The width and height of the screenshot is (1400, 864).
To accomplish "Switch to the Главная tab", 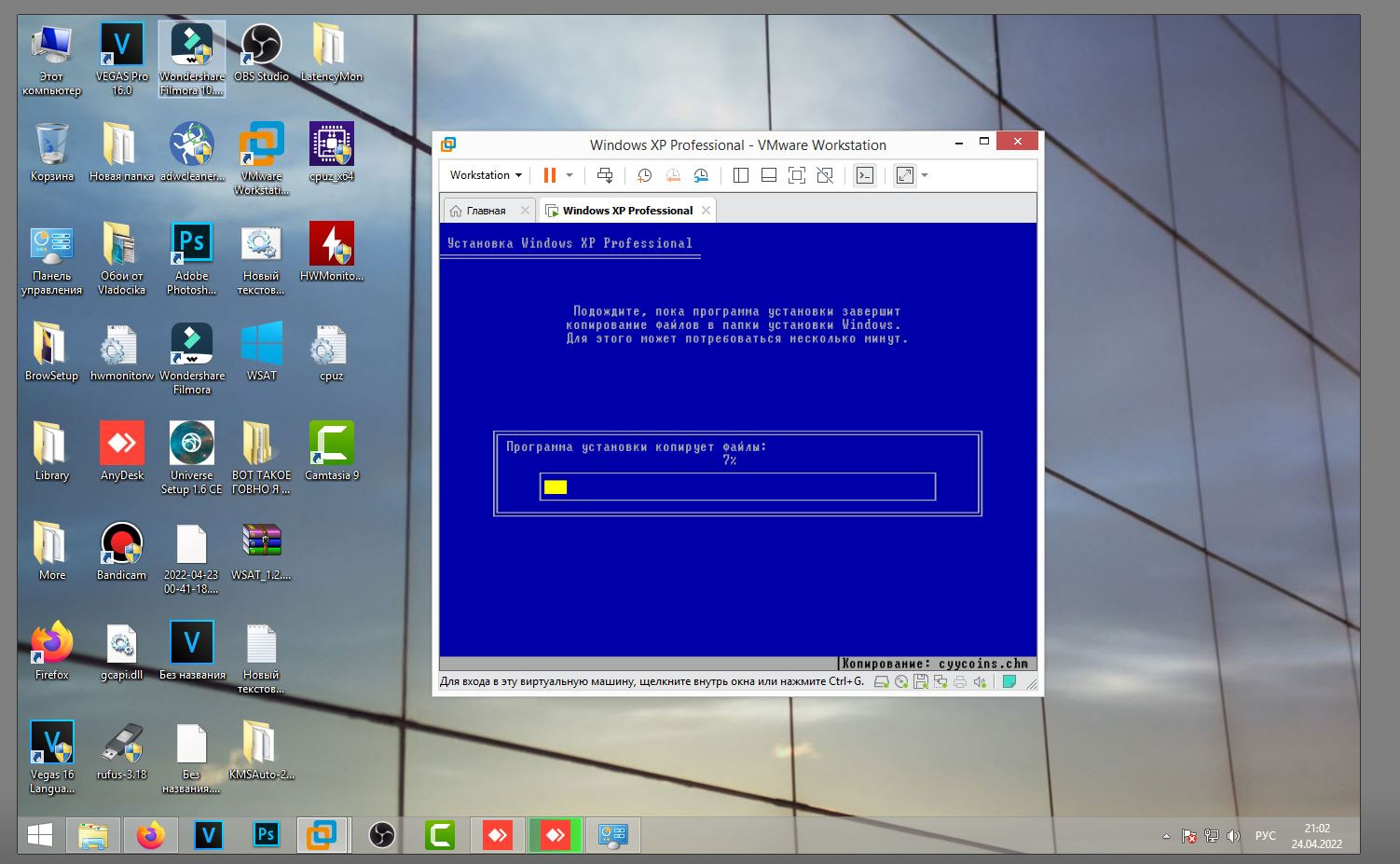I will [x=486, y=211].
